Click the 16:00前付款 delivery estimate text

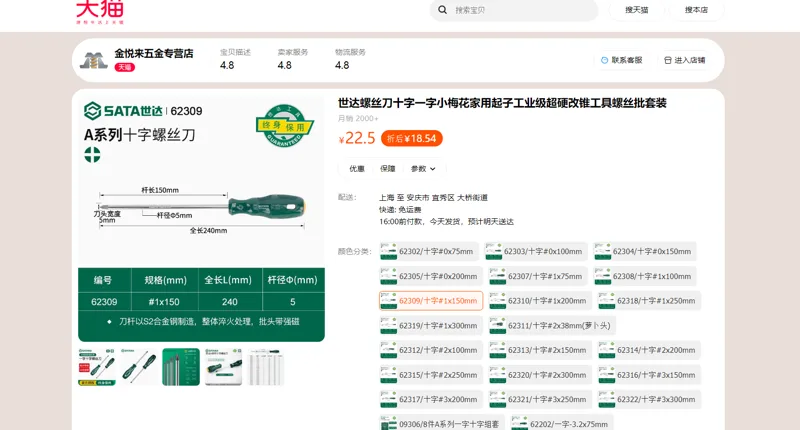pyautogui.click(x=446, y=222)
